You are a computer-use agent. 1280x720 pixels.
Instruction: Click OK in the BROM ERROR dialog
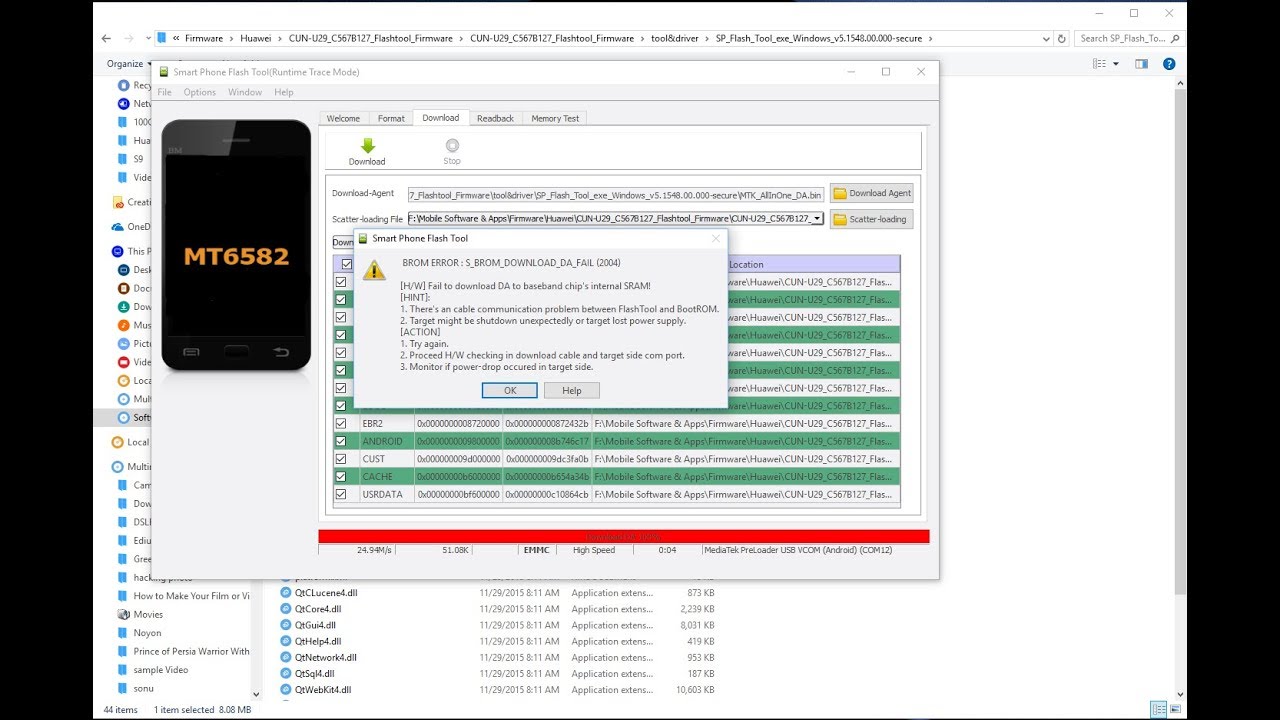(510, 390)
